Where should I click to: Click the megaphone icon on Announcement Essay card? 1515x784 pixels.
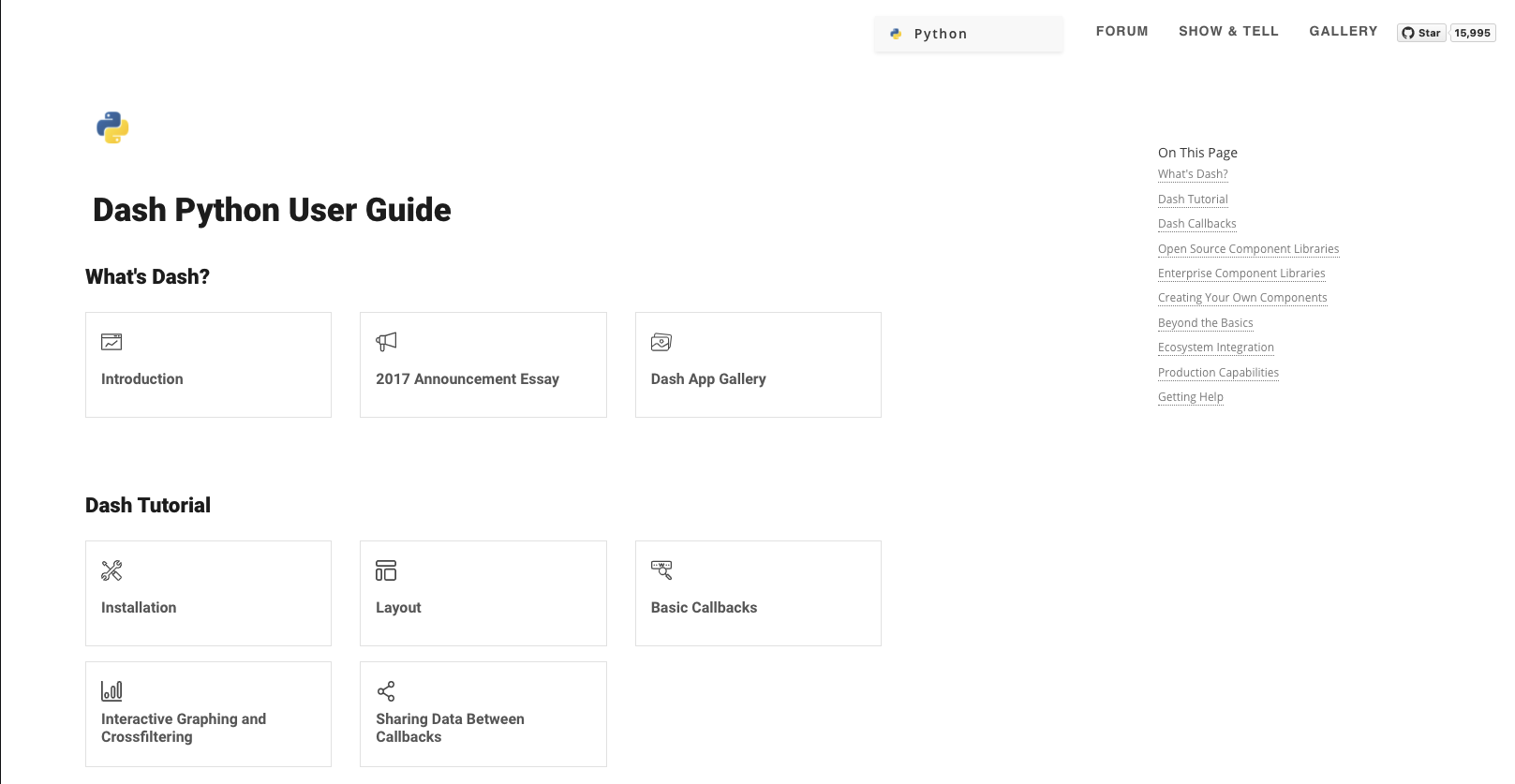[x=386, y=342]
